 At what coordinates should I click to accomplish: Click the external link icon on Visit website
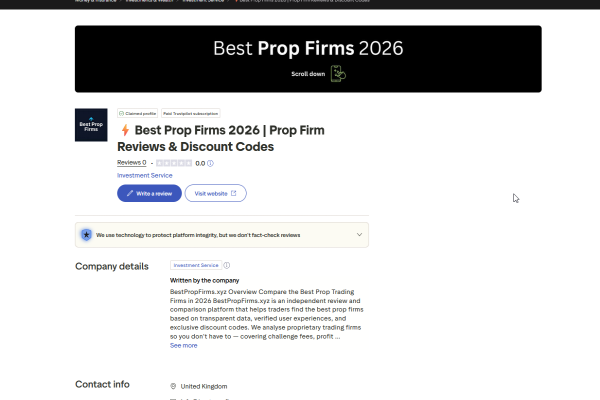234,193
